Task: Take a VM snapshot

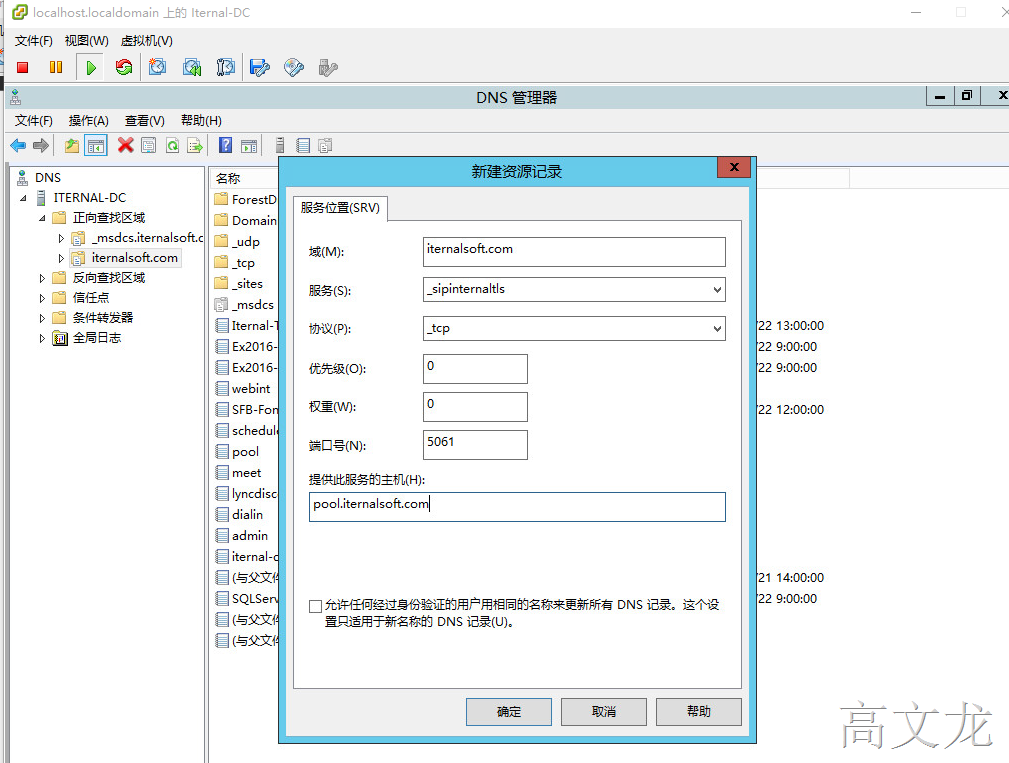Action: [x=157, y=67]
